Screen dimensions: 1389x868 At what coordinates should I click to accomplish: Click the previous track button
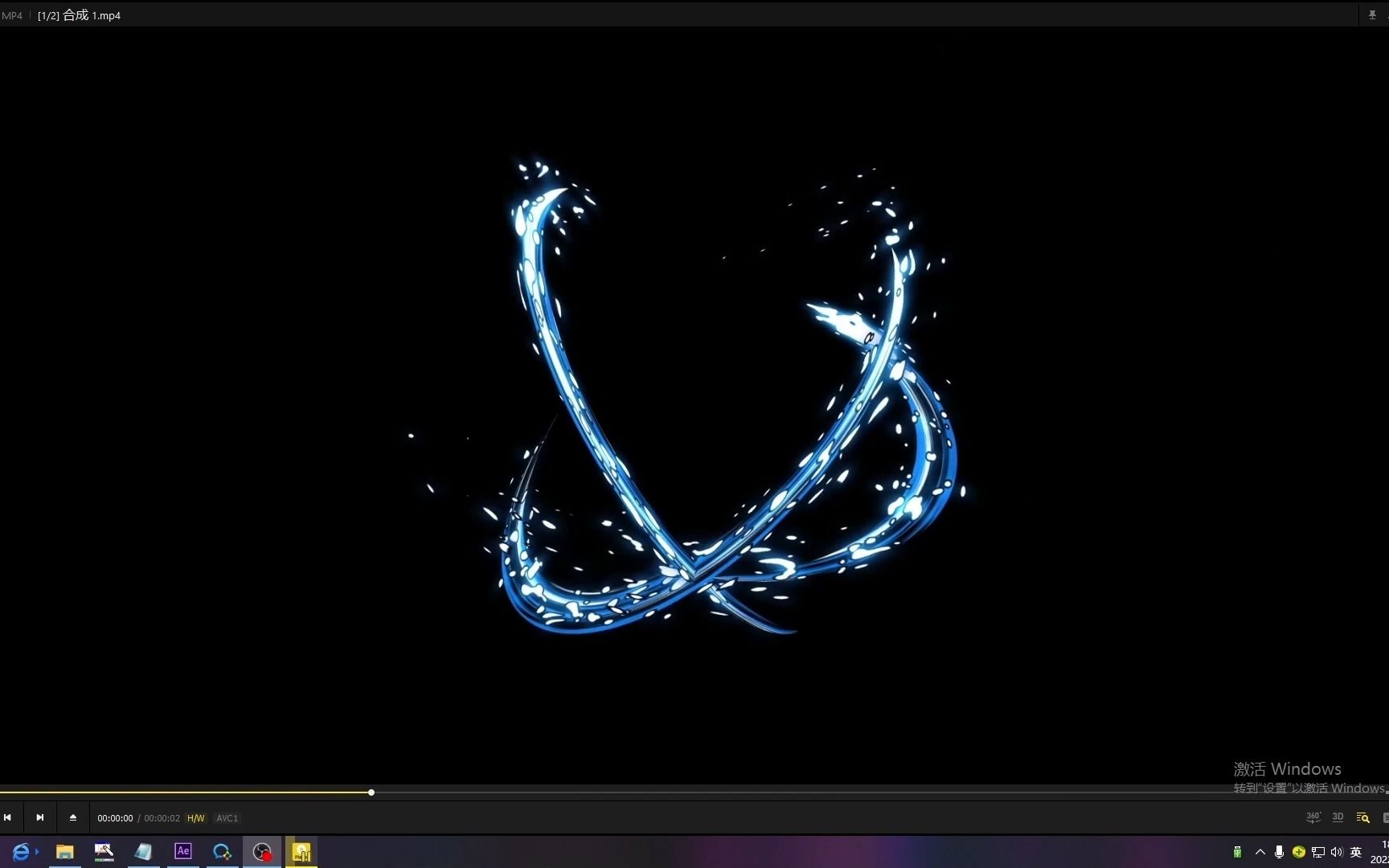(8, 817)
